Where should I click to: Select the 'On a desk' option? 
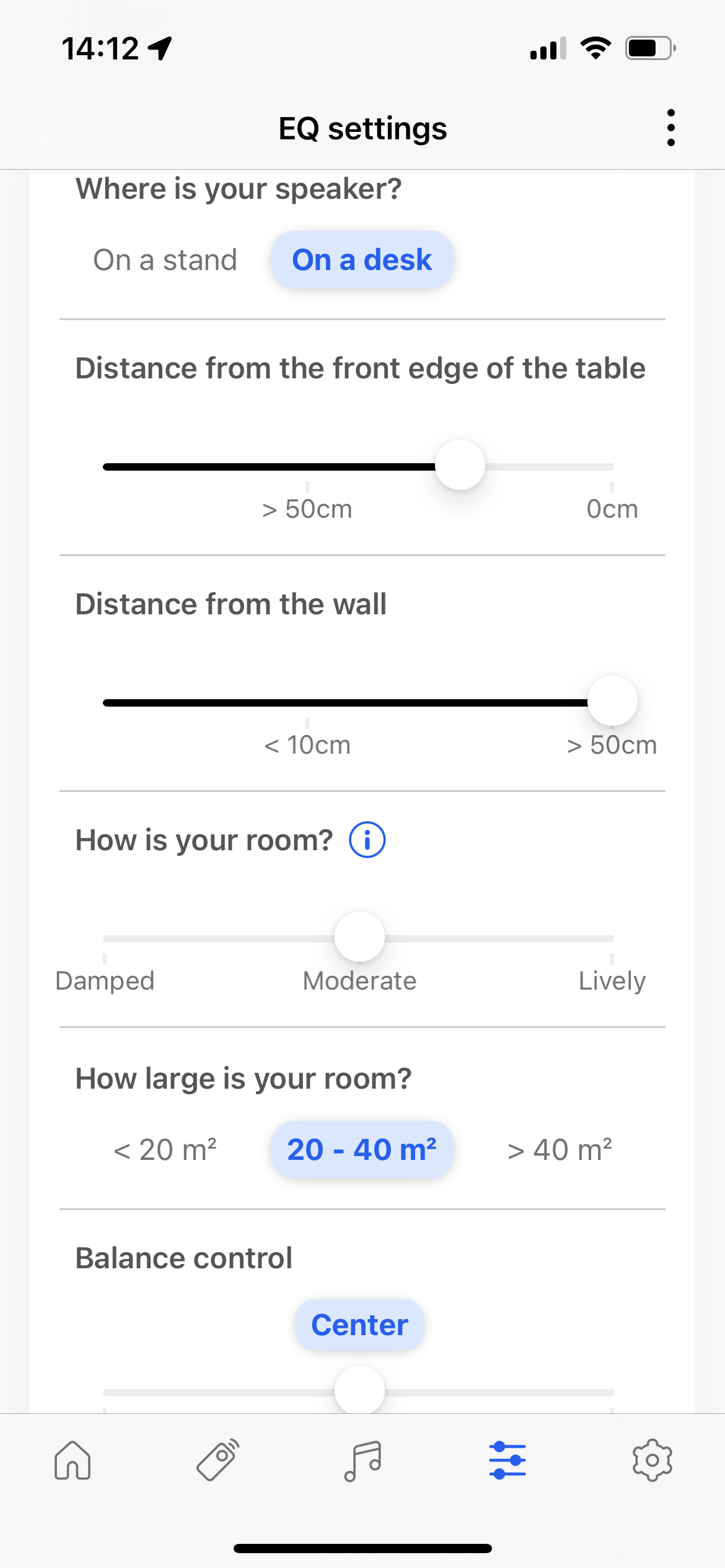tap(362, 260)
